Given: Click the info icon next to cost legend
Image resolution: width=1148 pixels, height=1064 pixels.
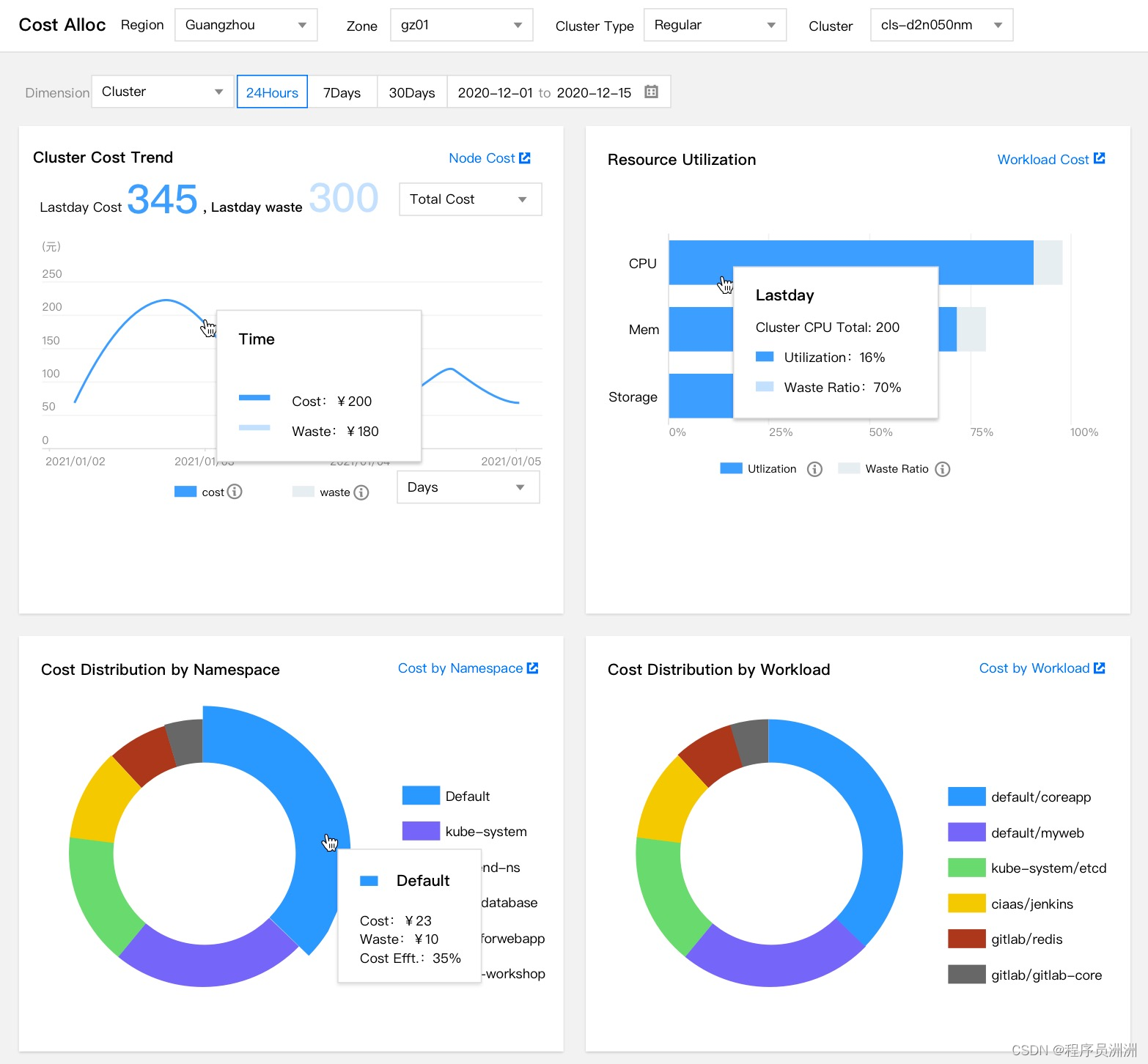Looking at the screenshot, I should pyautogui.click(x=235, y=492).
